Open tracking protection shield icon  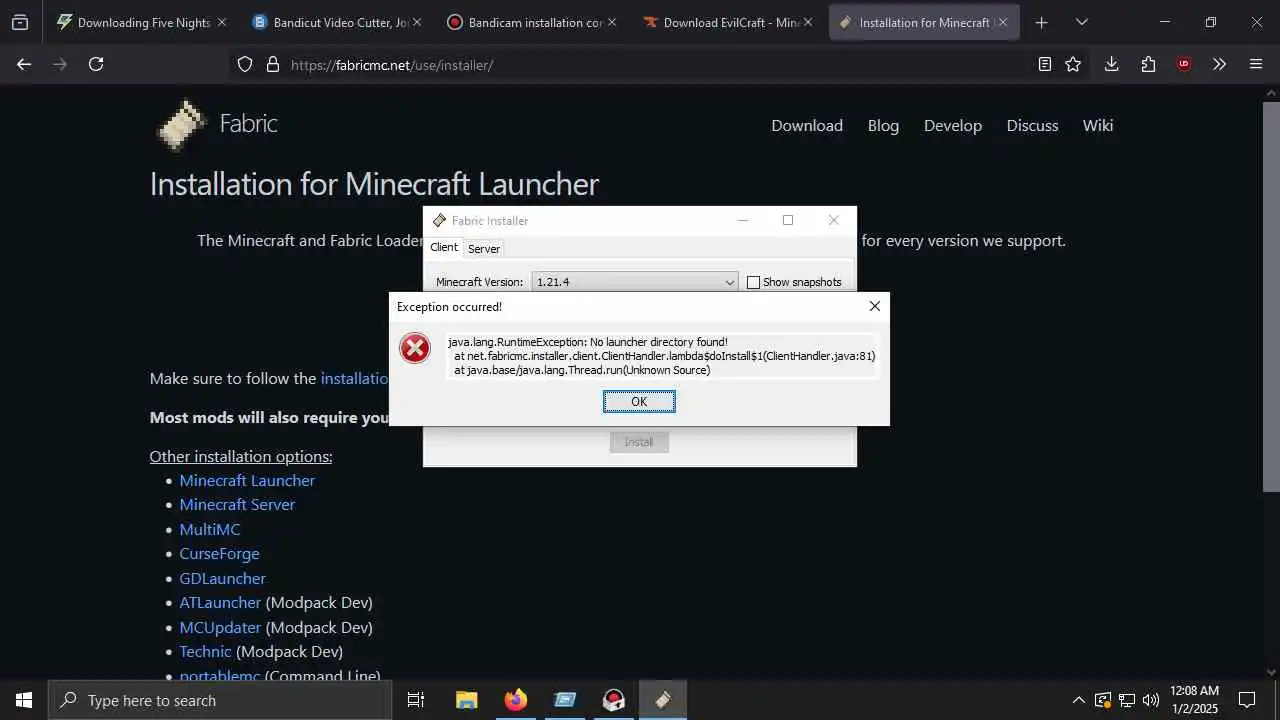245,64
